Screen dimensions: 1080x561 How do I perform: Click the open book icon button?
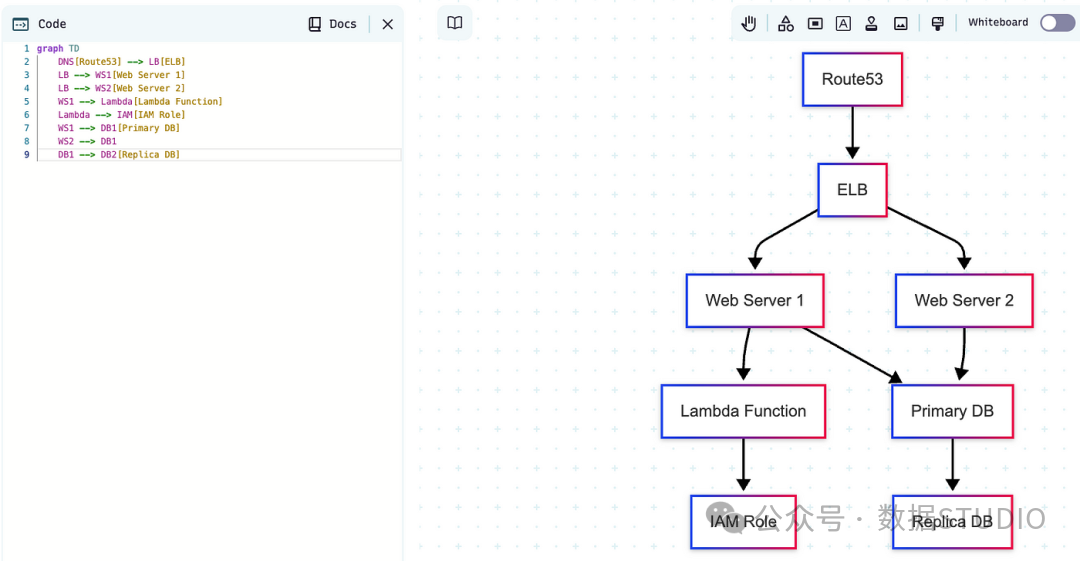point(455,23)
